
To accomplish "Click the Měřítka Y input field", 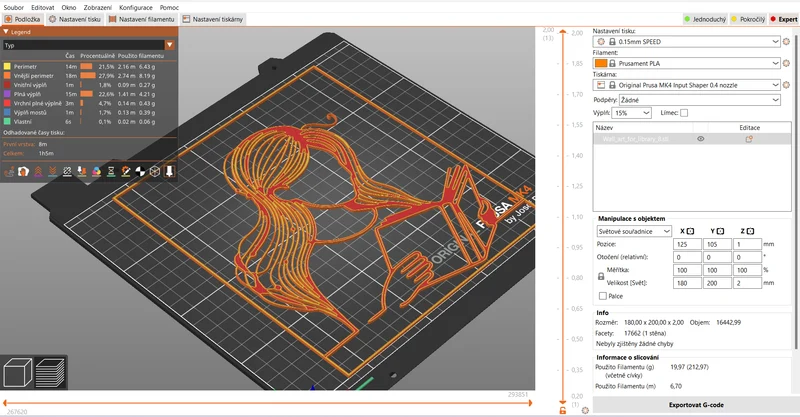I will (x=717, y=270).
